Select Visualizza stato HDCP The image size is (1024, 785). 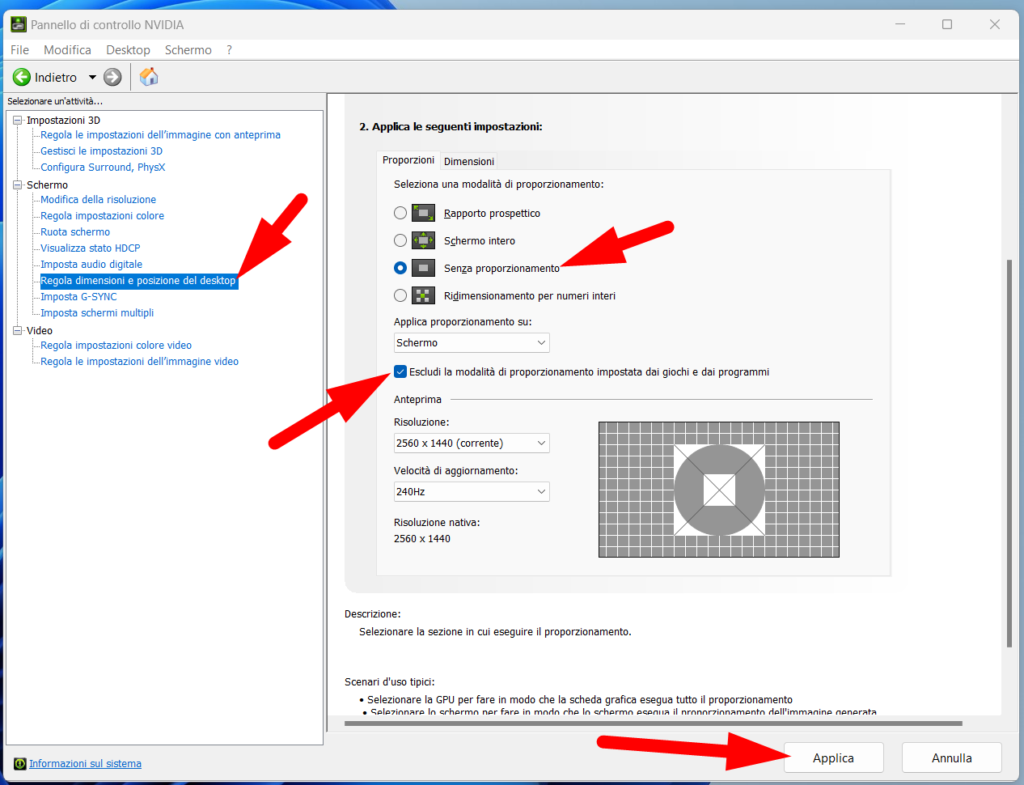(90, 248)
